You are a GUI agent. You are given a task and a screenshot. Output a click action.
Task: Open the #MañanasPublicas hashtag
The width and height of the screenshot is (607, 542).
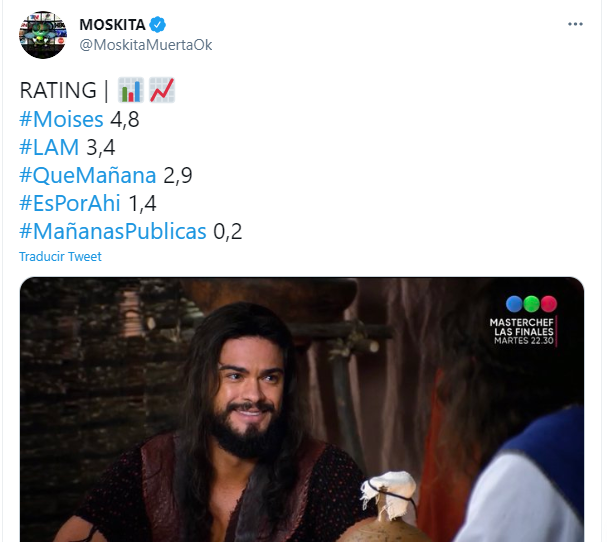point(113,232)
